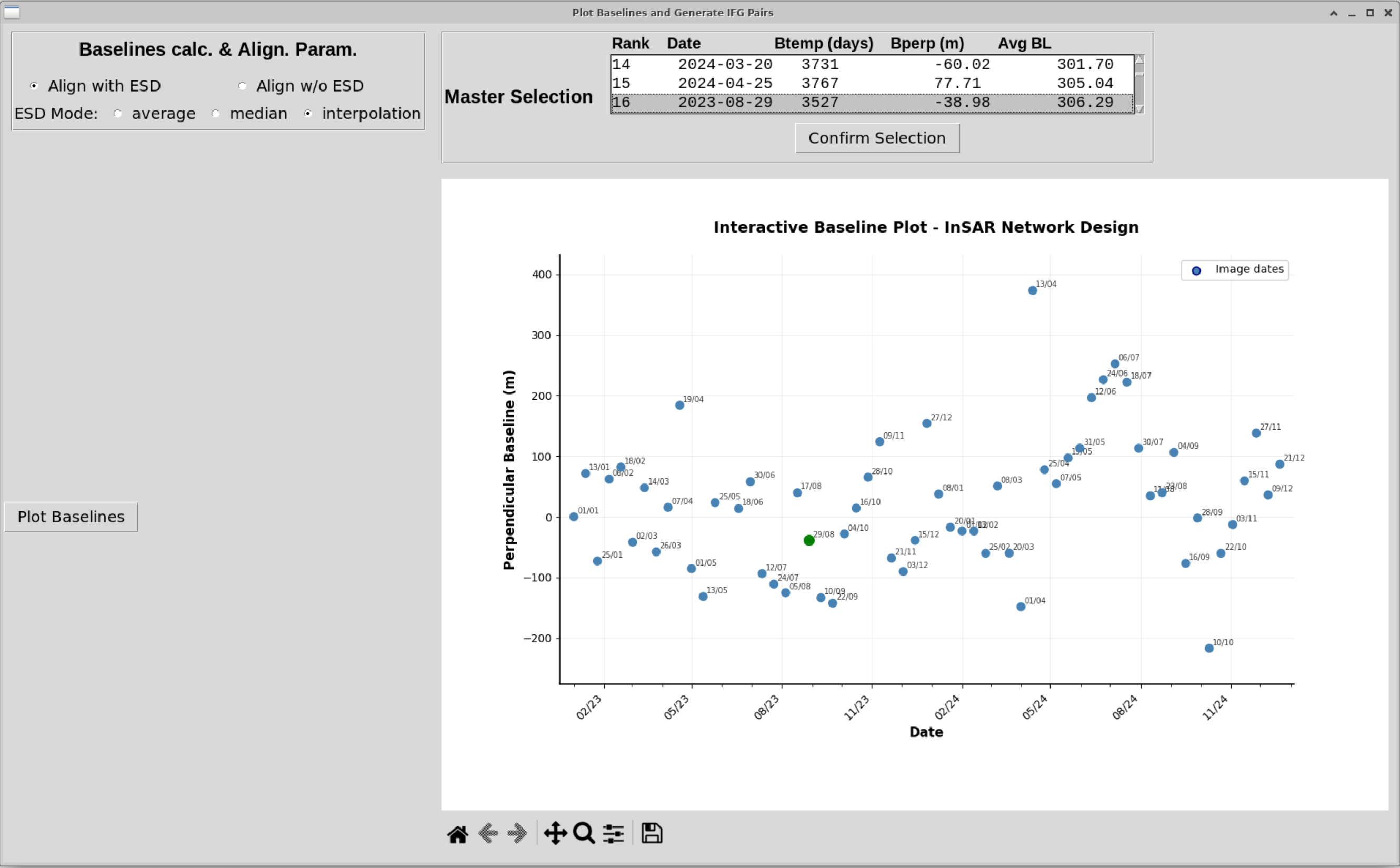
Task: Activate the Pan axes tool
Action: click(x=555, y=834)
